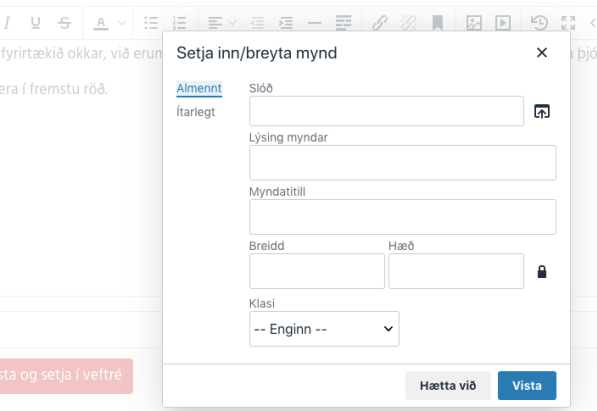Click the insert media video icon
The image size is (597, 411).
click(503, 23)
